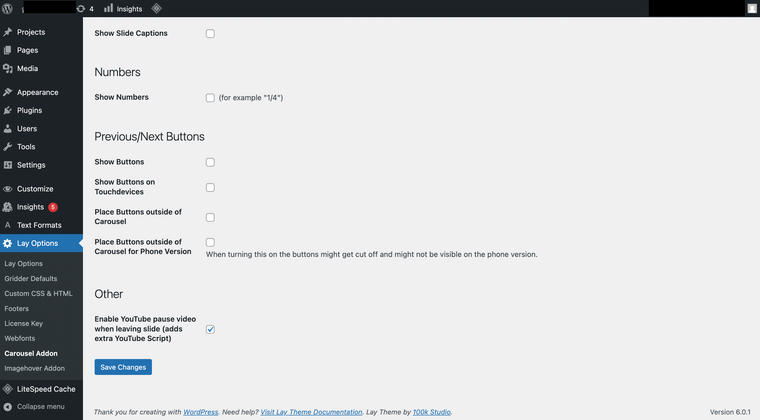This screenshot has height=420, width=760.
Task: Check the Show Numbers checkbox
Action: [210, 98]
